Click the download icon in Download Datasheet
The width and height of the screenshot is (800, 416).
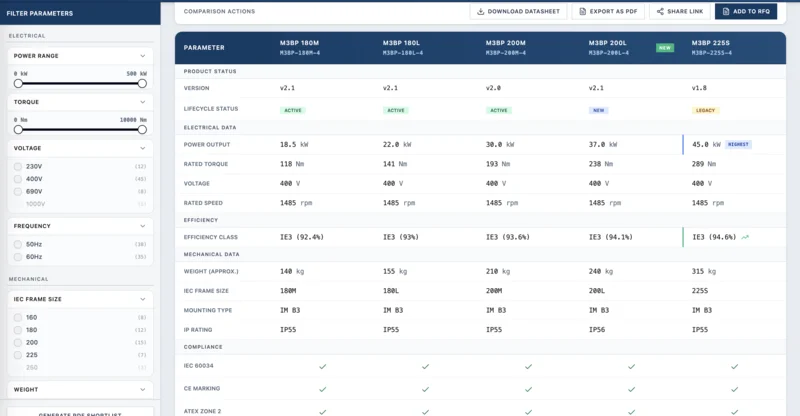481,11
